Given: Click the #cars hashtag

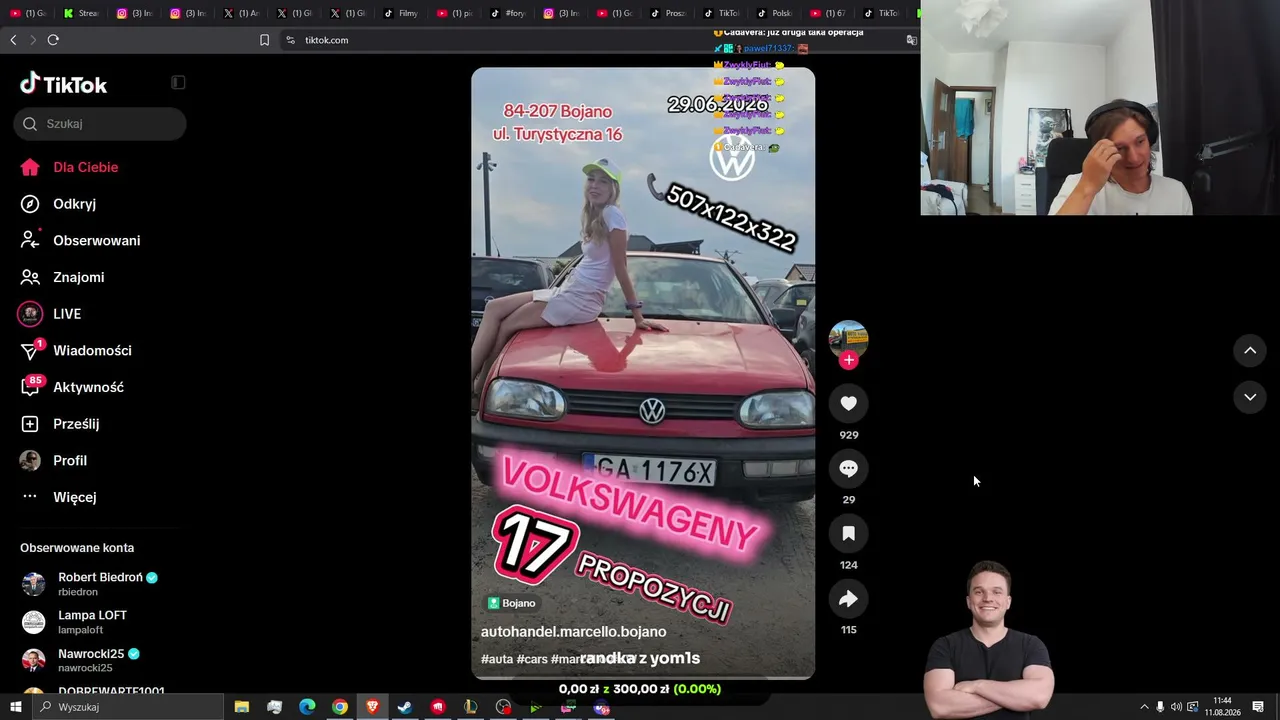Looking at the screenshot, I should coord(532,659).
